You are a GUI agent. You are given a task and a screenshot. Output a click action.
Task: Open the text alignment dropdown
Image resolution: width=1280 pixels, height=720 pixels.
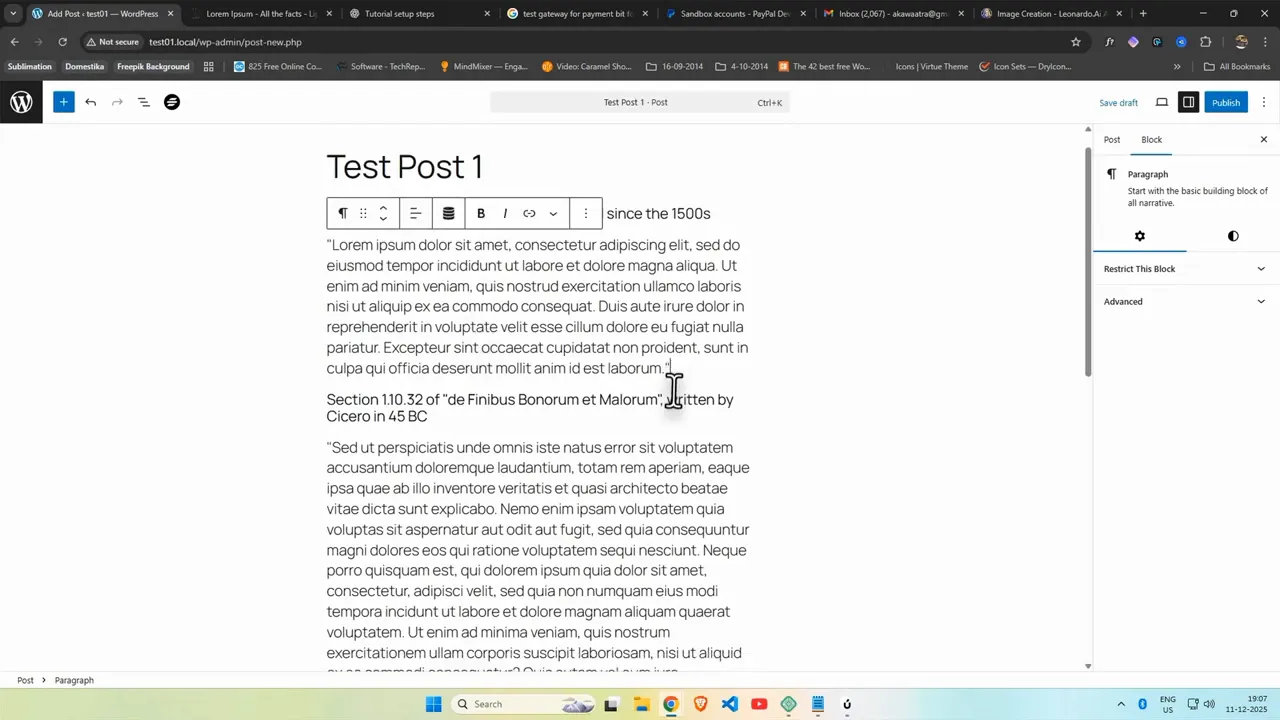tap(415, 213)
